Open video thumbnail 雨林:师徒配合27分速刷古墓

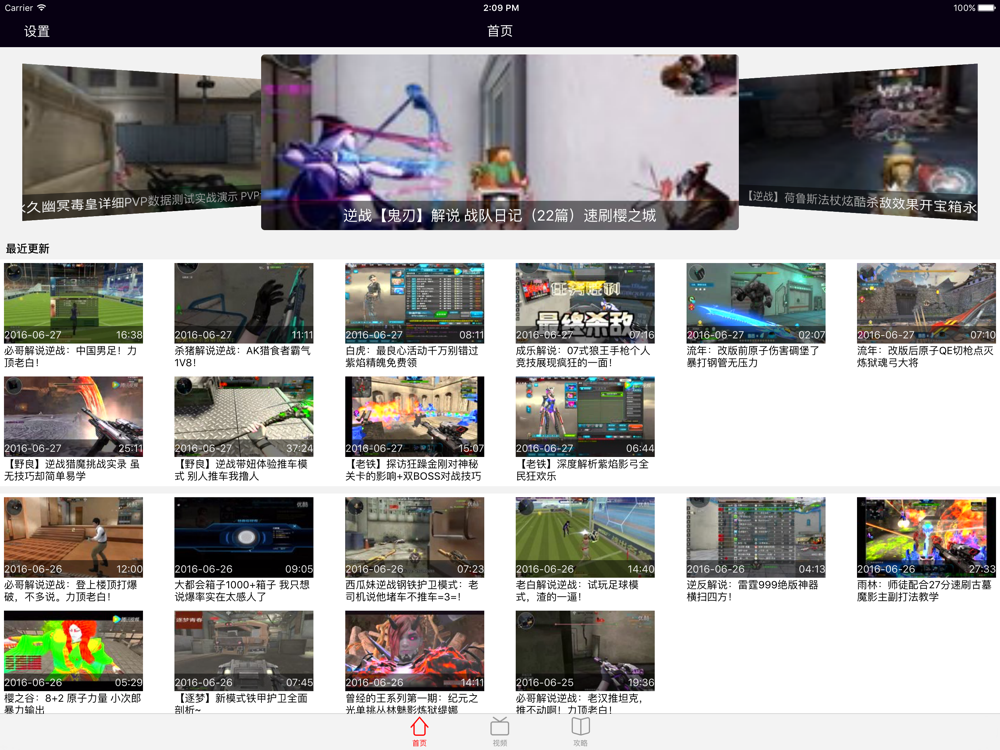pos(926,537)
